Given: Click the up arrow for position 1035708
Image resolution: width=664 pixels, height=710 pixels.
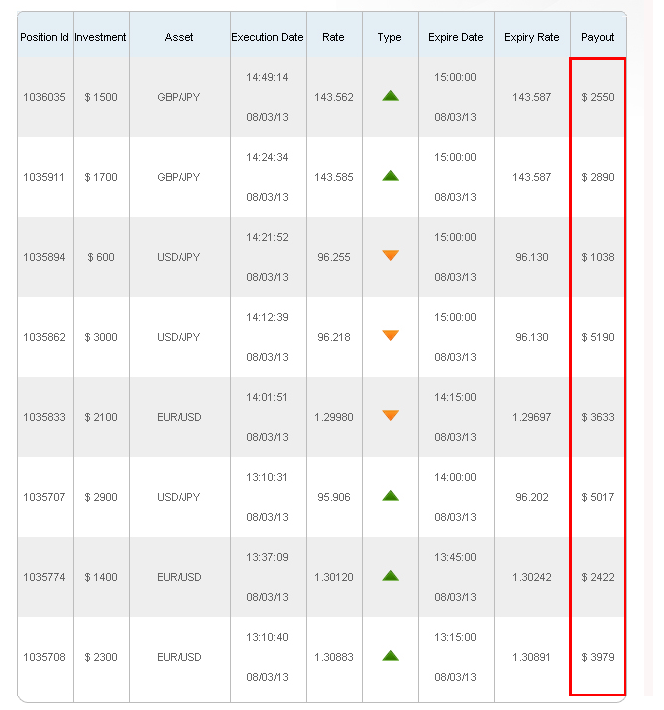Looking at the screenshot, I should pos(390,656).
